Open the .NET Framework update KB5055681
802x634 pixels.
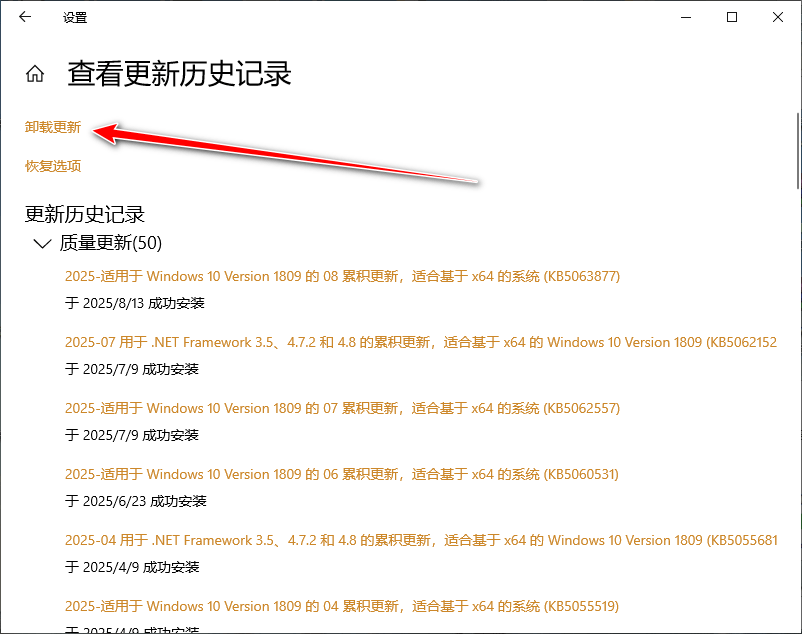[420, 540]
